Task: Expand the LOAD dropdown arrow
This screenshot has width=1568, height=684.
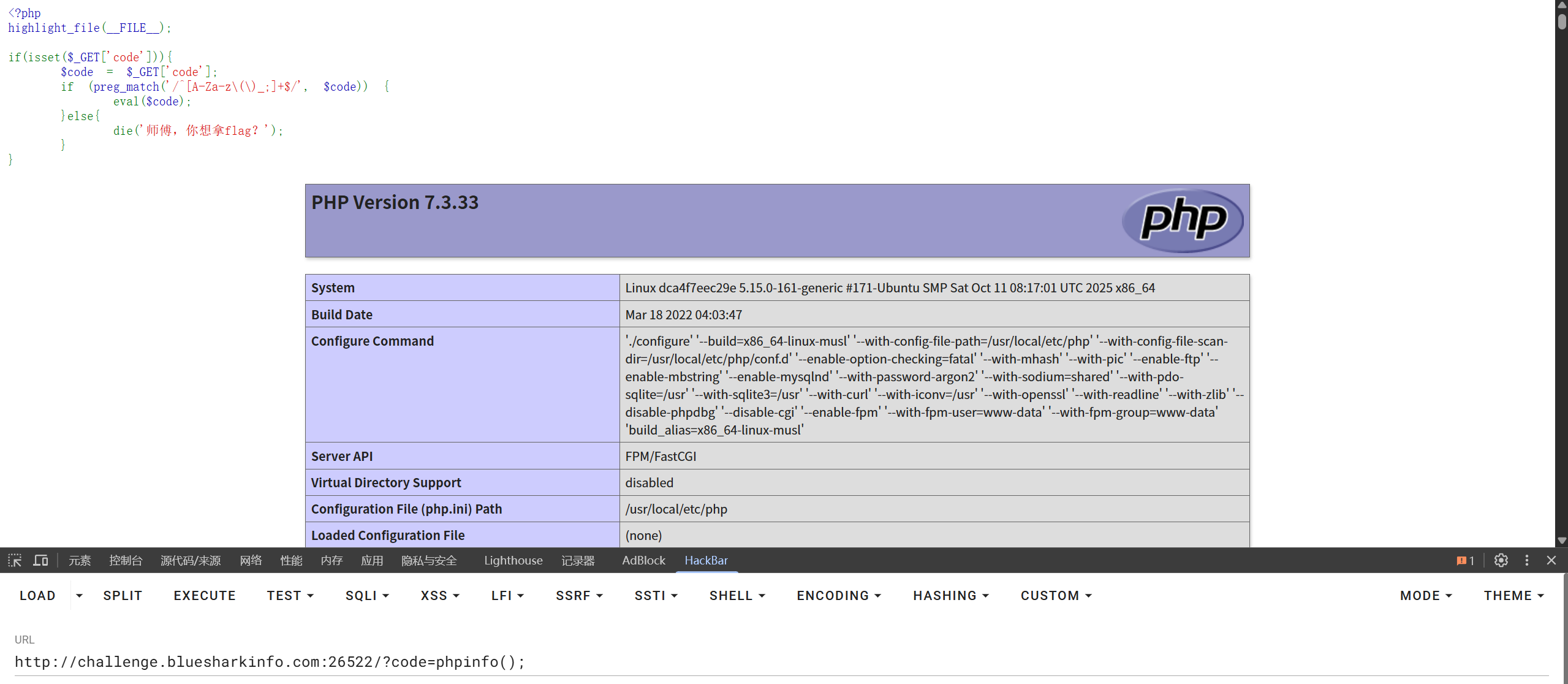Action: [x=79, y=596]
